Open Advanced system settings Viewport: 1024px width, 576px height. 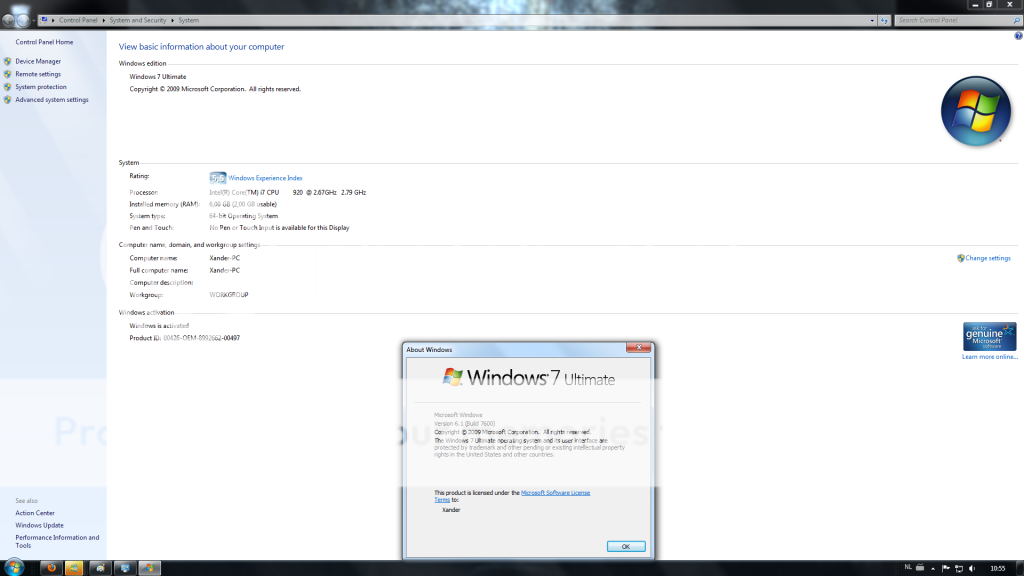click(51, 100)
